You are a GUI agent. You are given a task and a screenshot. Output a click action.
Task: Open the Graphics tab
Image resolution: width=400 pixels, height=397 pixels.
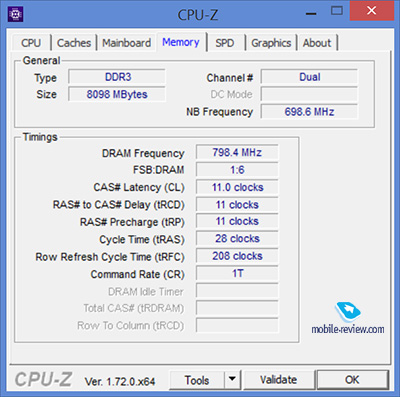point(271,43)
